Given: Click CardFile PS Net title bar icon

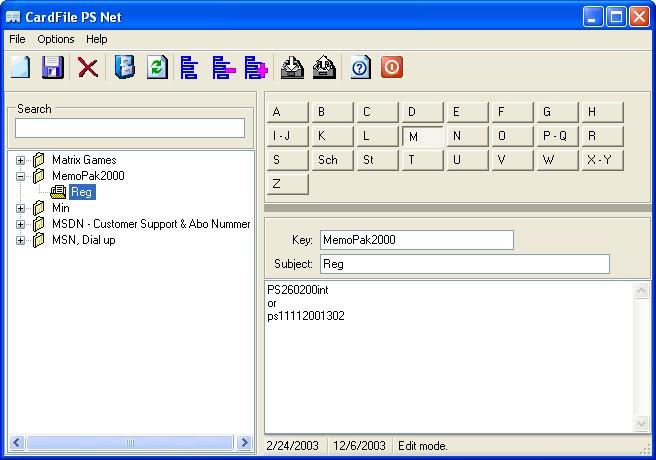Looking at the screenshot, I should (x=13, y=17).
